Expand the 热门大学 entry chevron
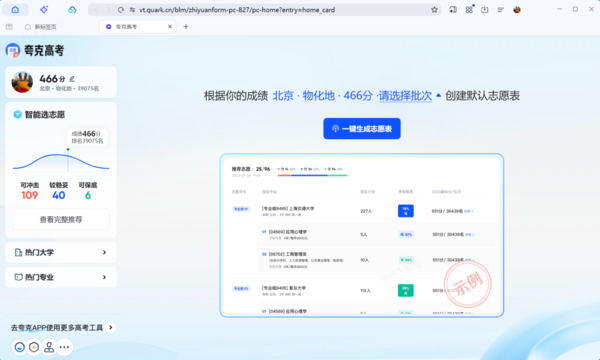The width and height of the screenshot is (600, 360). point(104,252)
